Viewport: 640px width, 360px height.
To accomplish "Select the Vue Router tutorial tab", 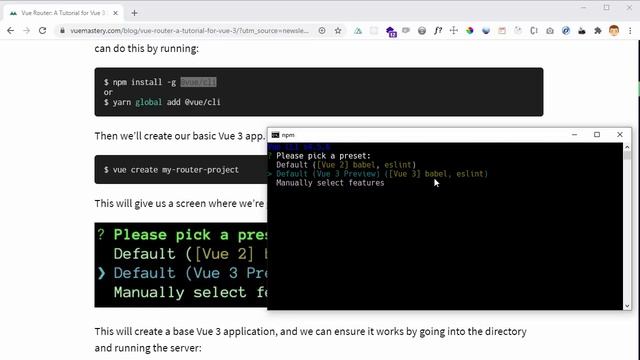I will 63,13.
